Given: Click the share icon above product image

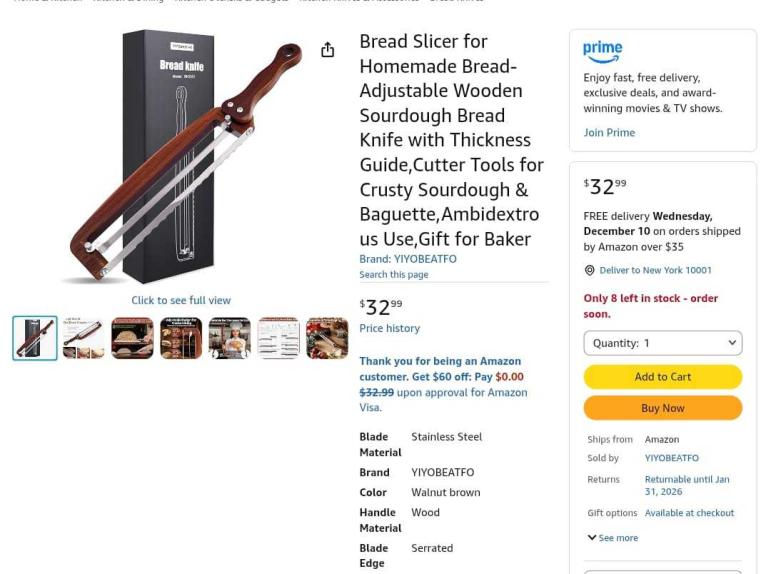Looking at the screenshot, I should pyautogui.click(x=327, y=50).
